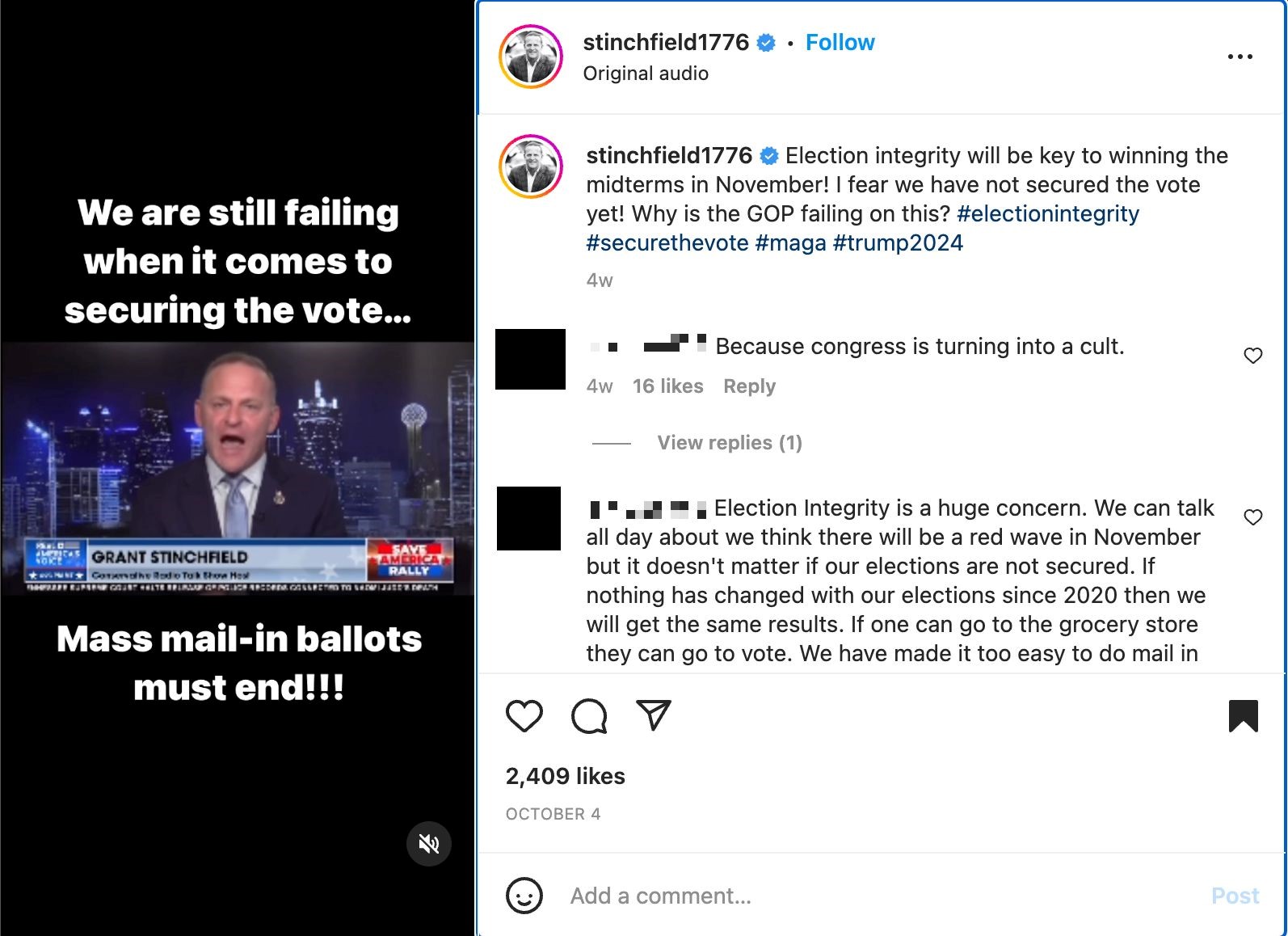1288x936 pixels.
Task: Open the three-dot more options menu
Action: 1240,57
